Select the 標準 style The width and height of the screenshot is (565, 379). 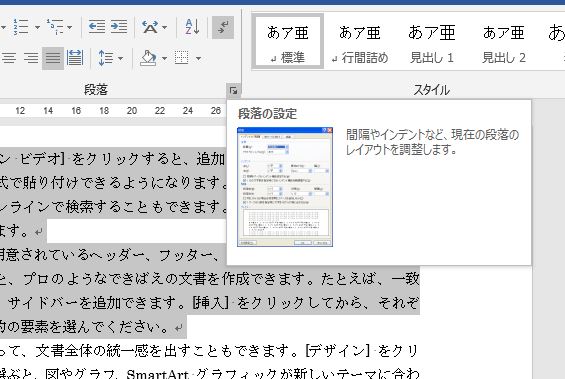point(288,41)
